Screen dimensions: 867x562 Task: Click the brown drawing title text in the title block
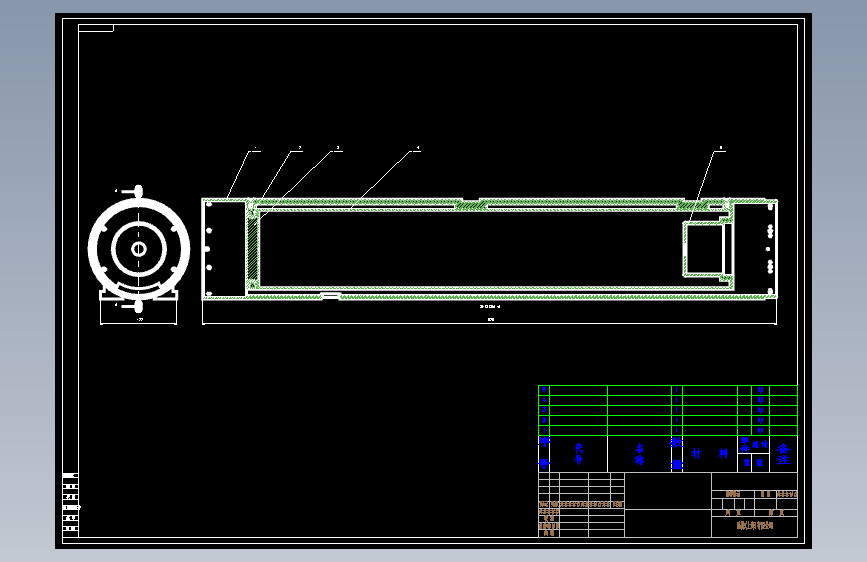(755, 525)
